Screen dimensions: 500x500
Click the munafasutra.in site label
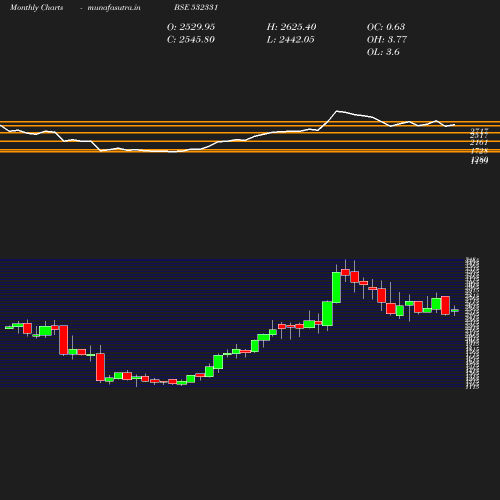click(114, 8)
